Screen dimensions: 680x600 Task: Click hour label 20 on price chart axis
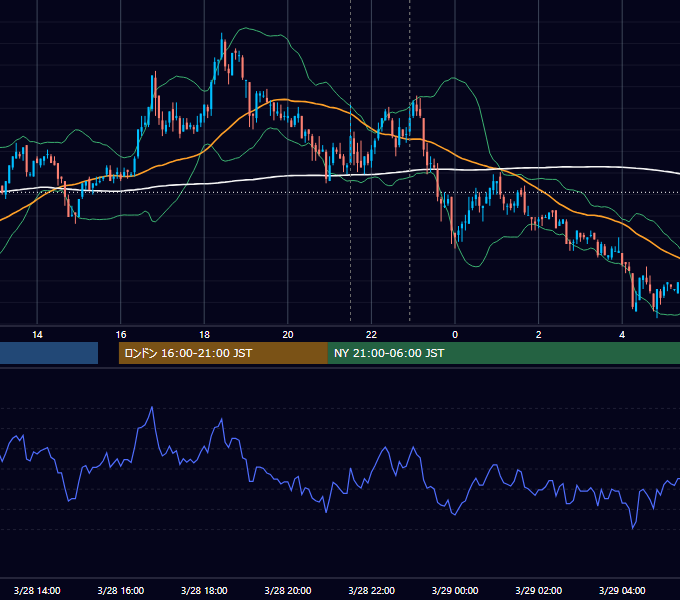click(288, 335)
